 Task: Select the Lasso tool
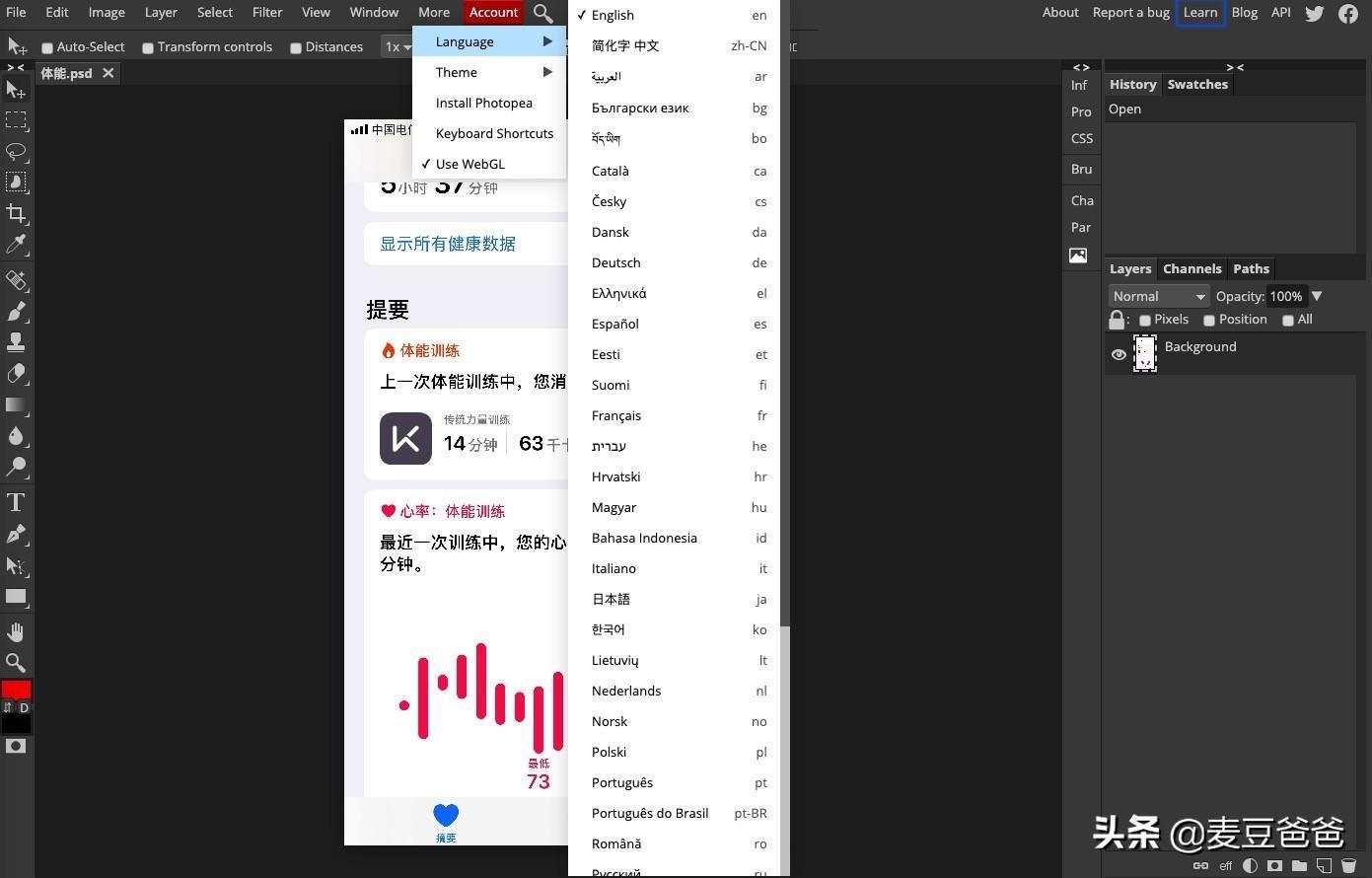click(16, 151)
